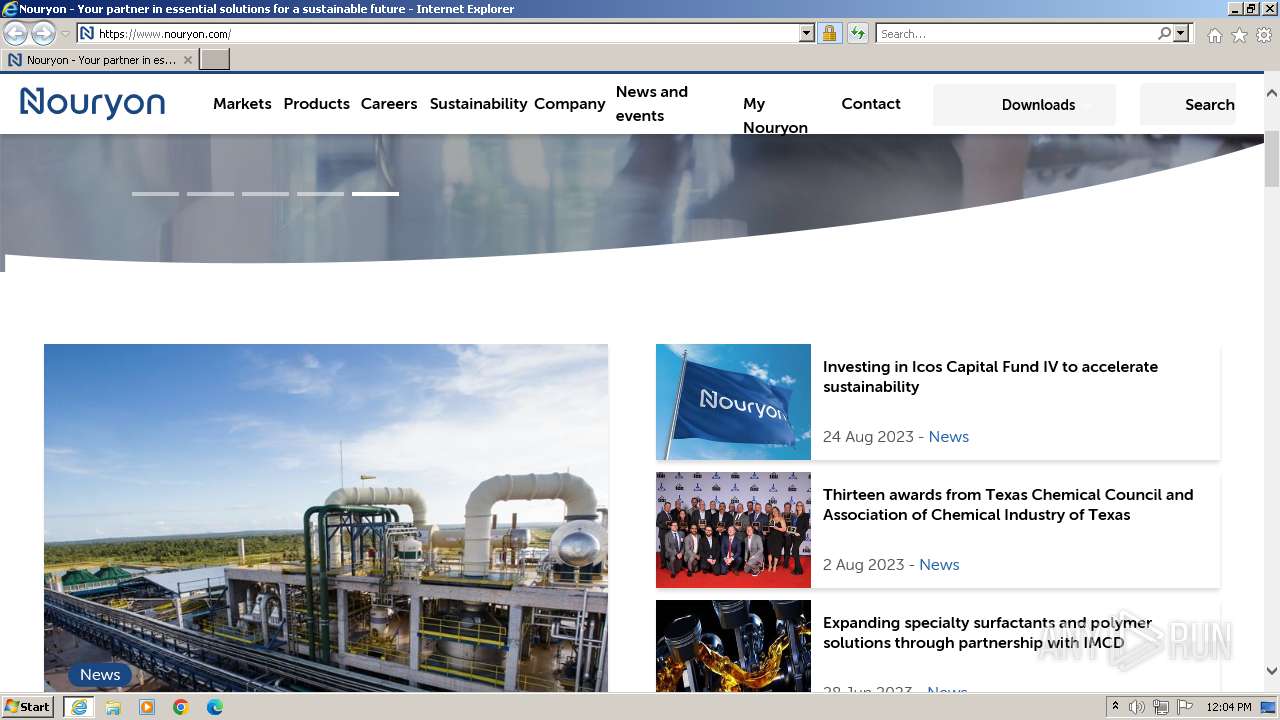Click the date text 24 Aug 2023
This screenshot has width=1280, height=720.
pos(868,437)
